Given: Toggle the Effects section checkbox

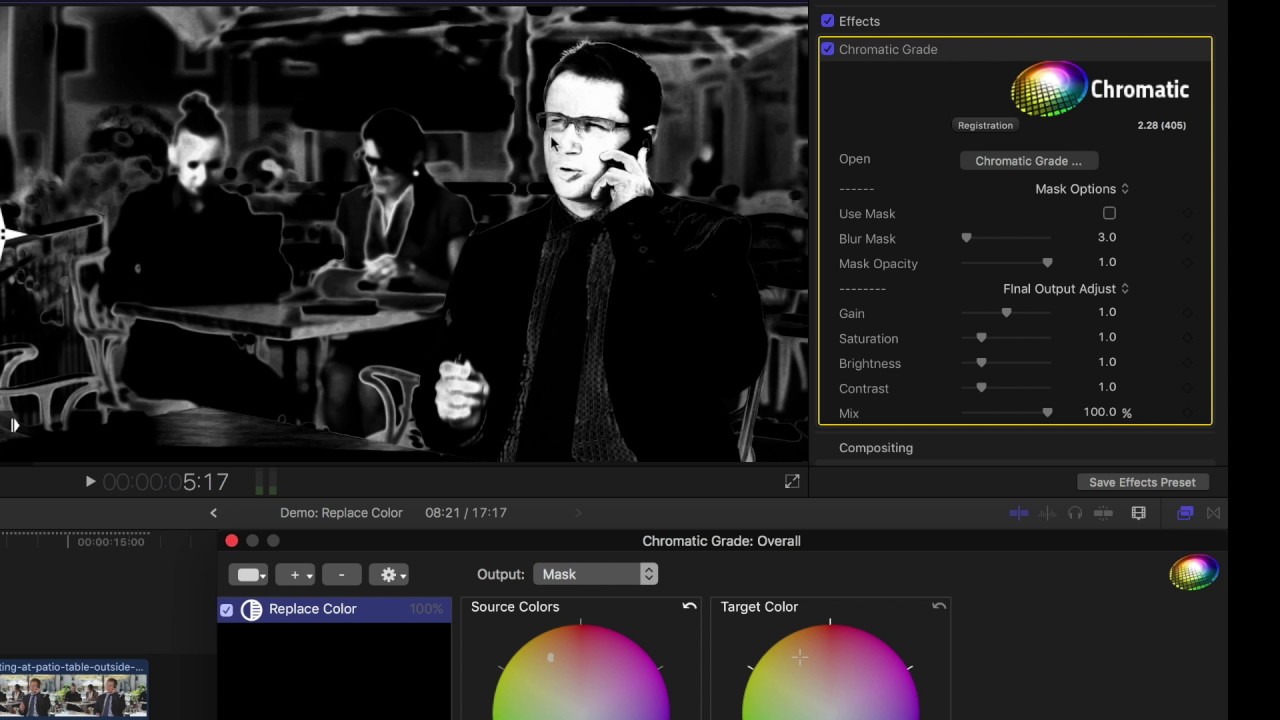Looking at the screenshot, I should [827, 21].
